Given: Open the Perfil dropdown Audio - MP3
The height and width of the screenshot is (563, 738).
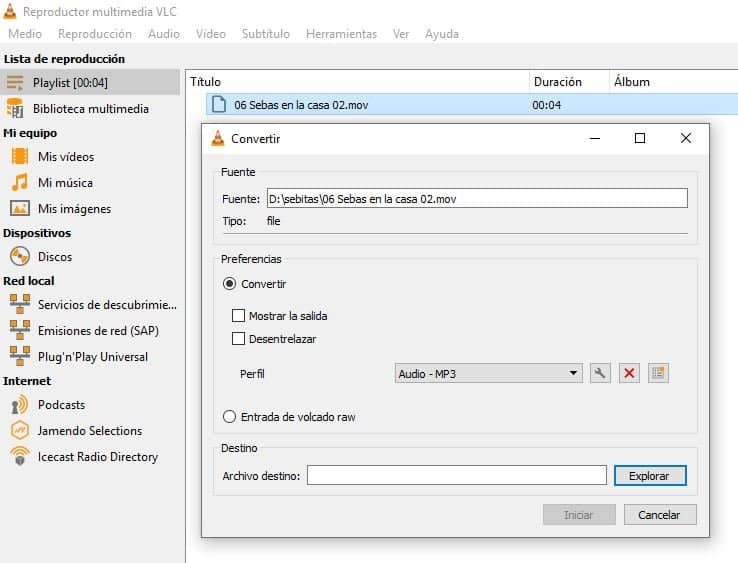Looking at the screenshot, I should point(489,374).
